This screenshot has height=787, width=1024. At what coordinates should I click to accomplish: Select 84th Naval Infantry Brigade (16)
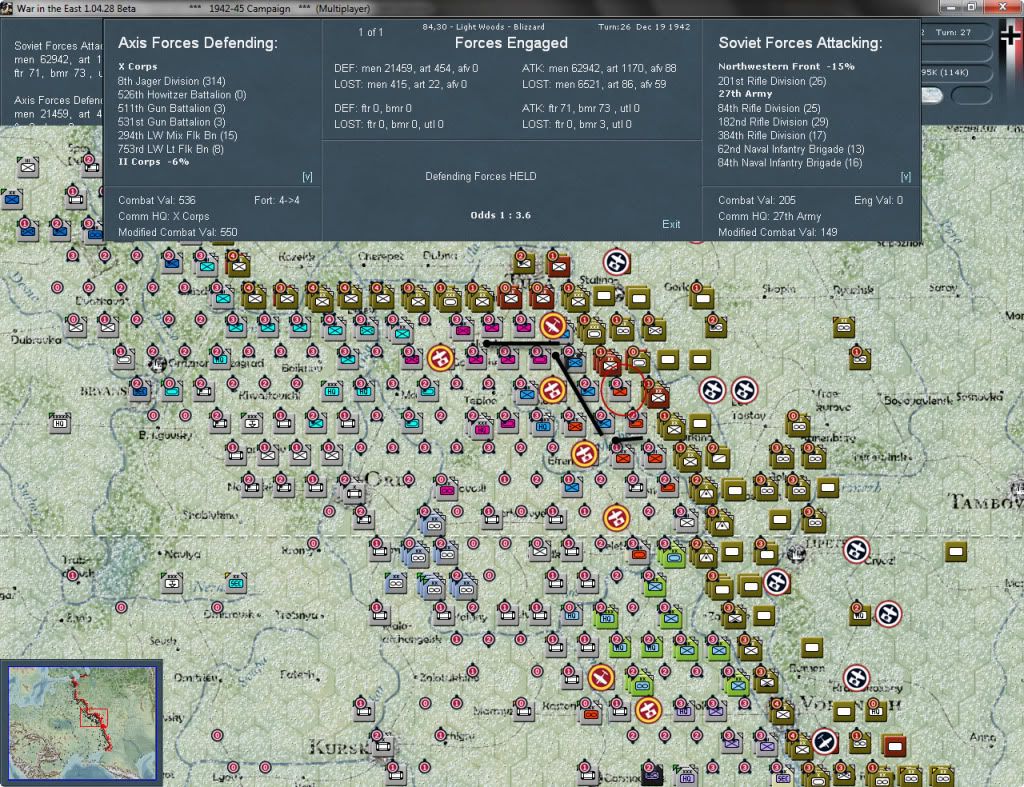[x=790, y=163]
